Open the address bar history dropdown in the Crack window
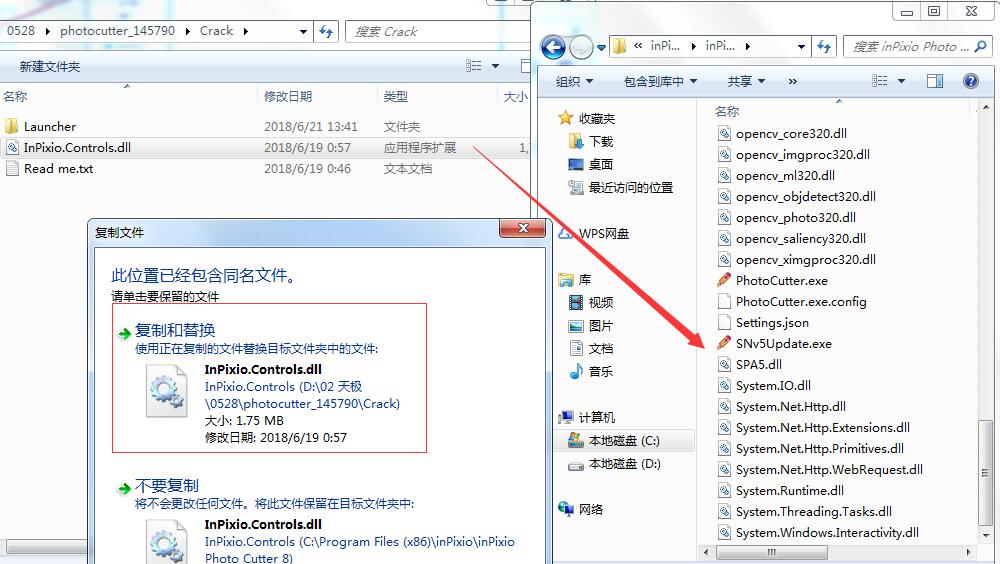The height and width of the screenshot is (564, 1000). (304, 31)
